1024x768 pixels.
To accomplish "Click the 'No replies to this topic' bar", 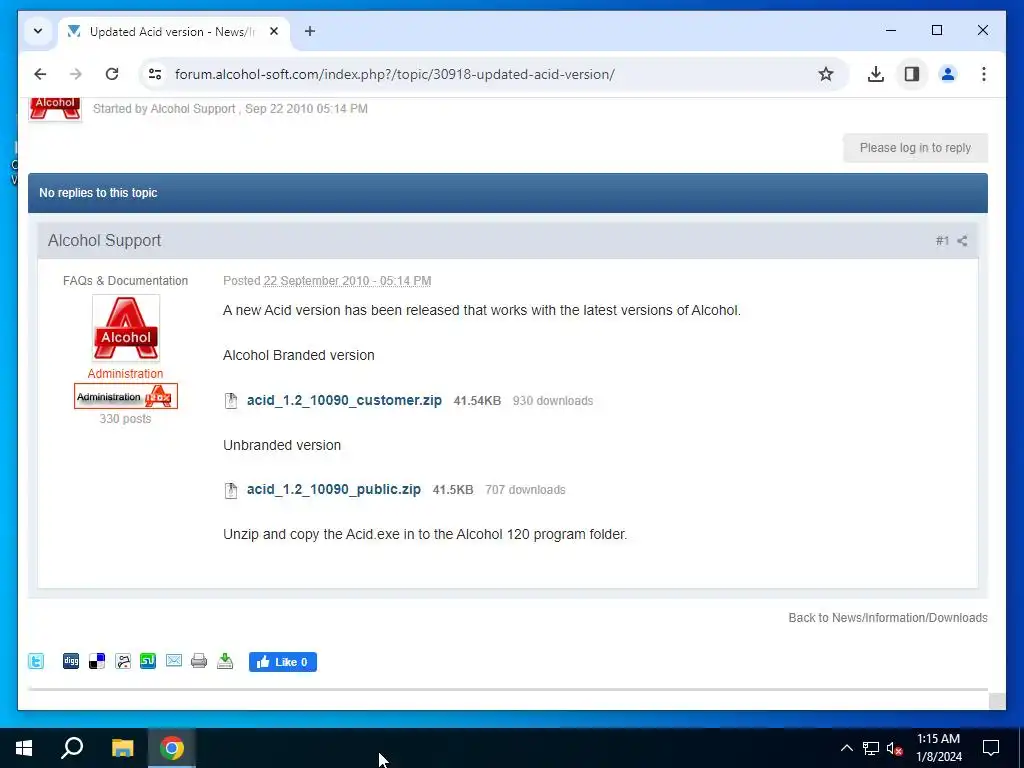I will pos(507,193).
